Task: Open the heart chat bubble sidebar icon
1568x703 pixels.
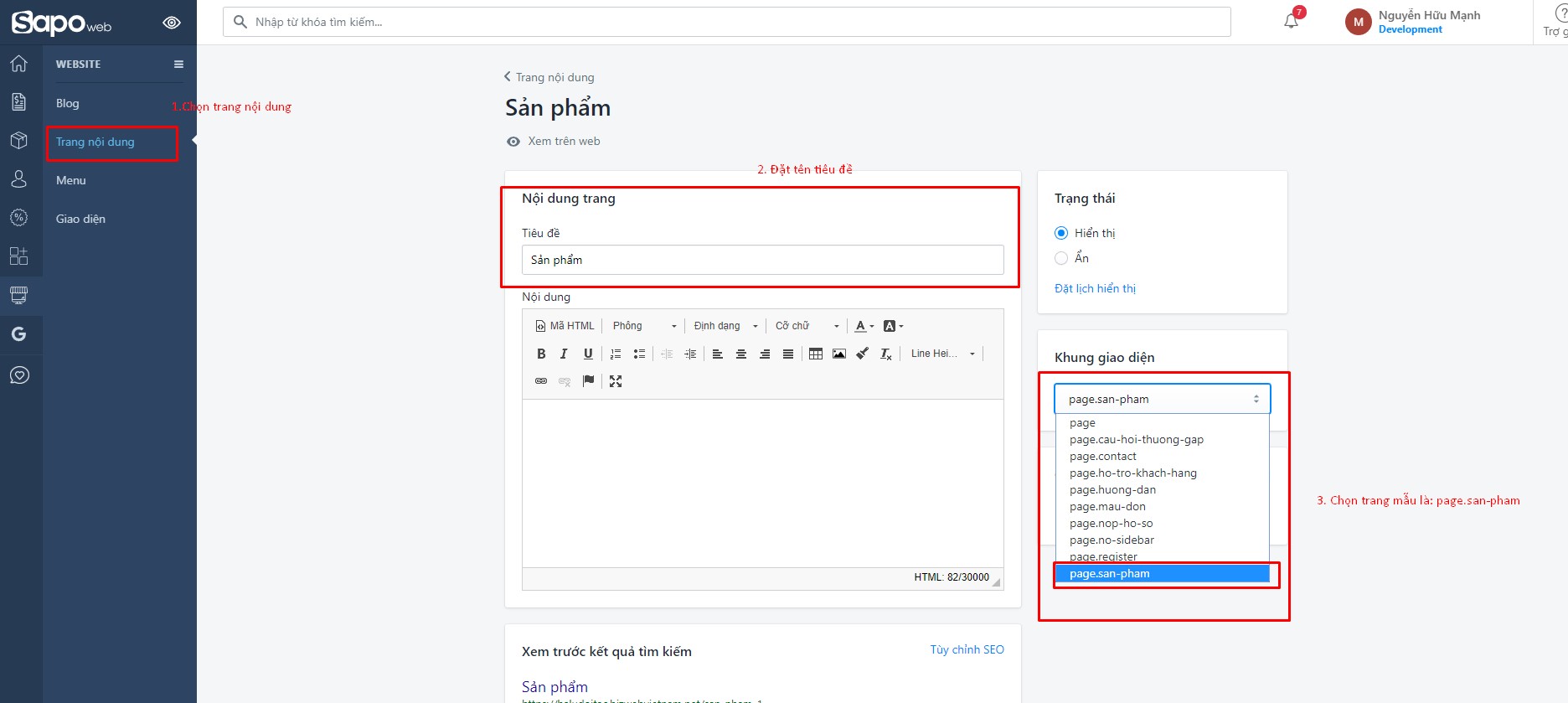Action: point(18,375)
